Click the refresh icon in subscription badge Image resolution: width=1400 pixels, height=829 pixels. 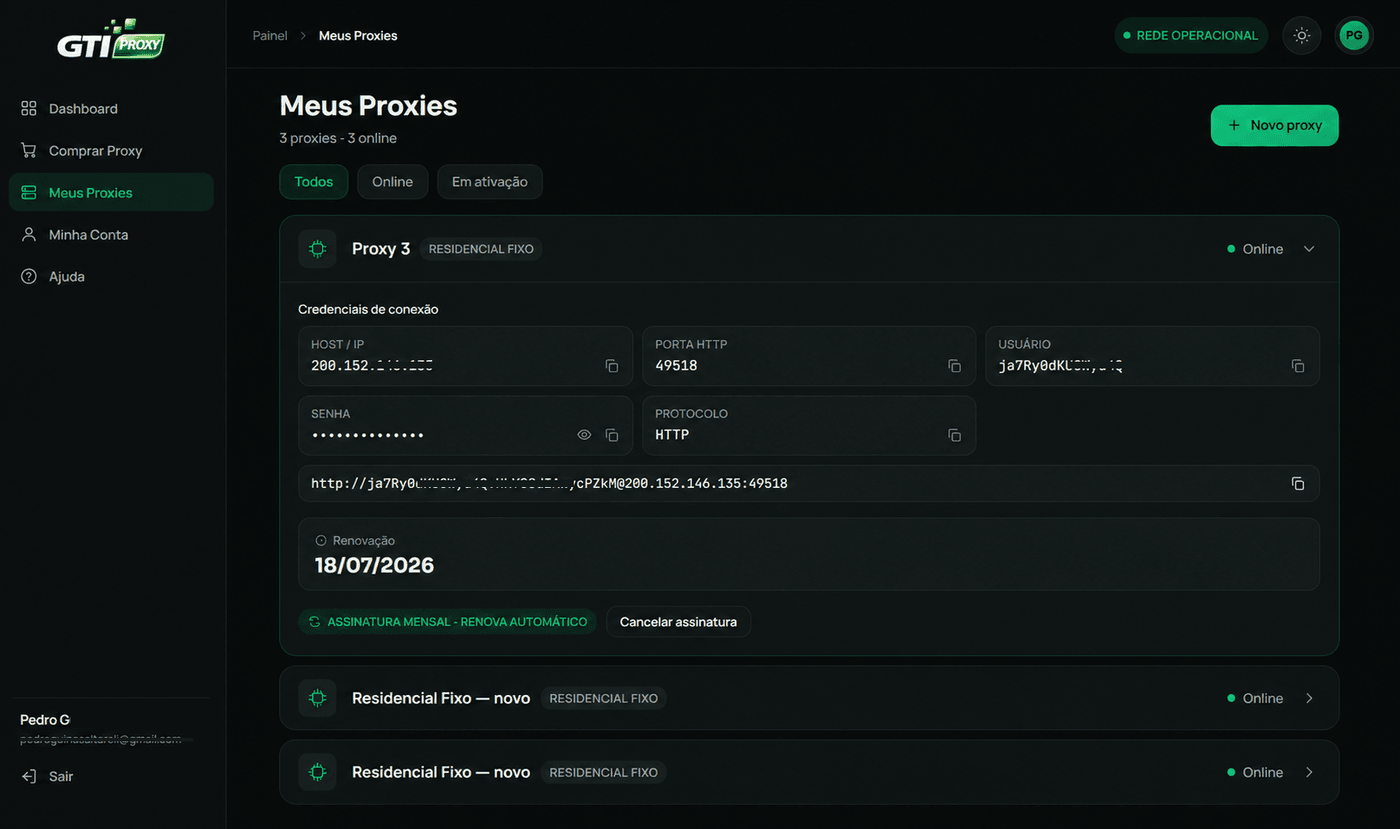pyautogui.click(x=314, y=622)
